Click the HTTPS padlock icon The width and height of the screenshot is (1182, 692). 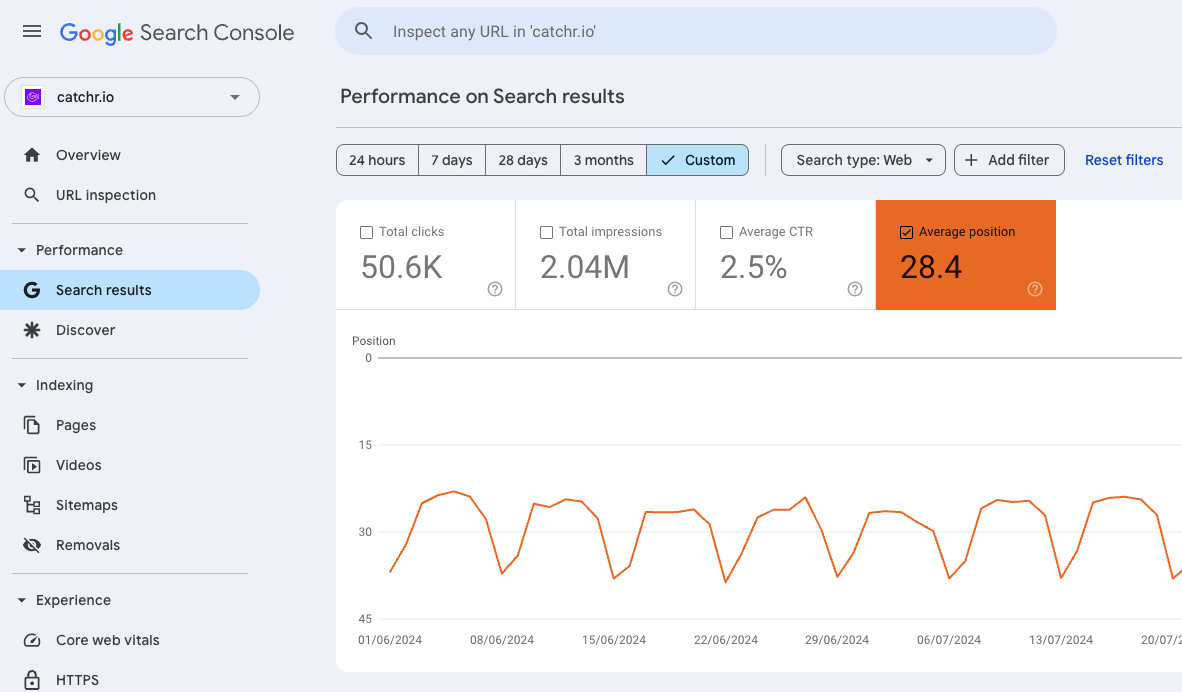[32, 679]
